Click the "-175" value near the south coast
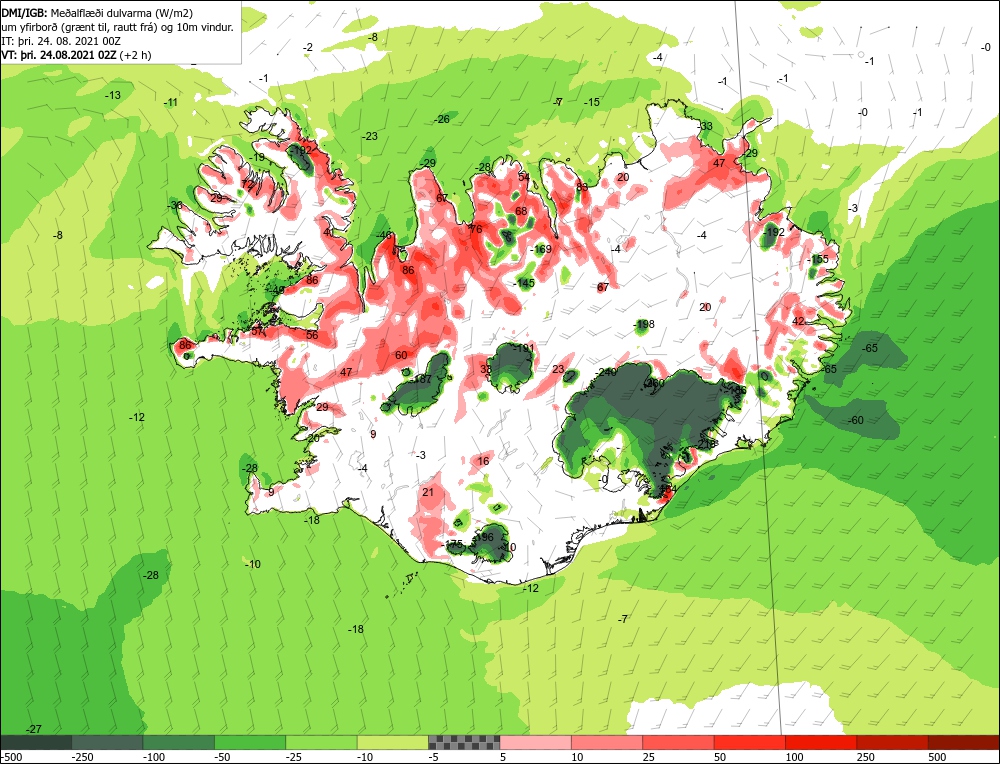 (x=453, y=544)
